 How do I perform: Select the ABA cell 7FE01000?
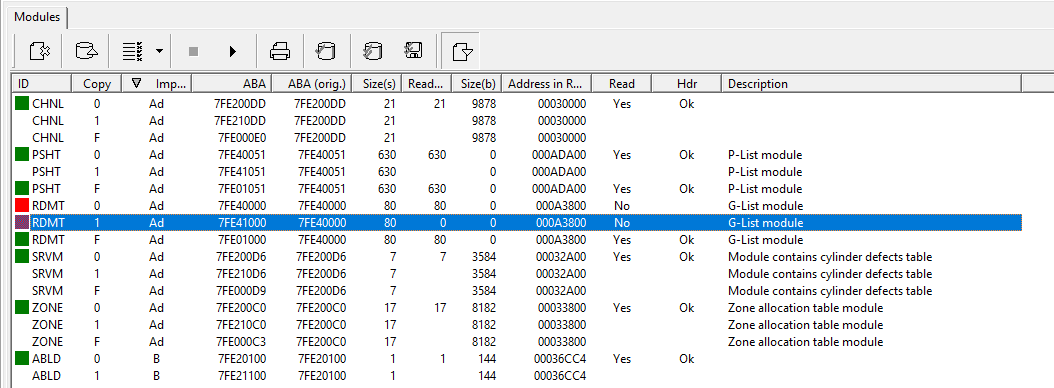click(x=242, y=239)
